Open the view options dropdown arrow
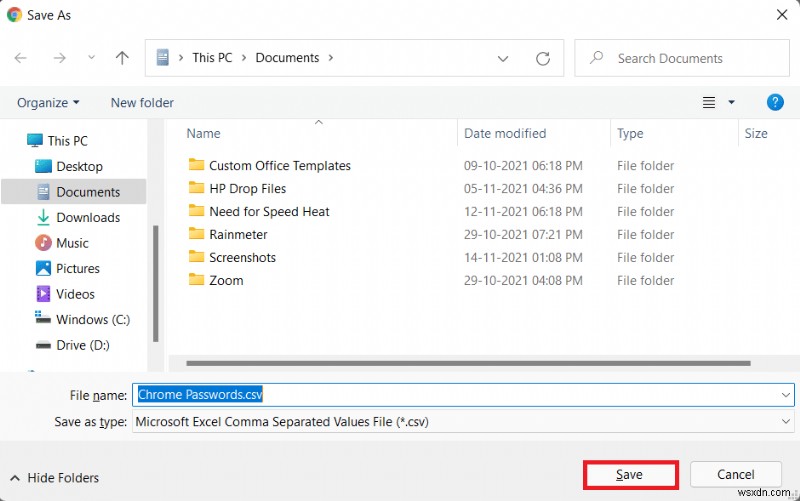 [x=731, y=103]
